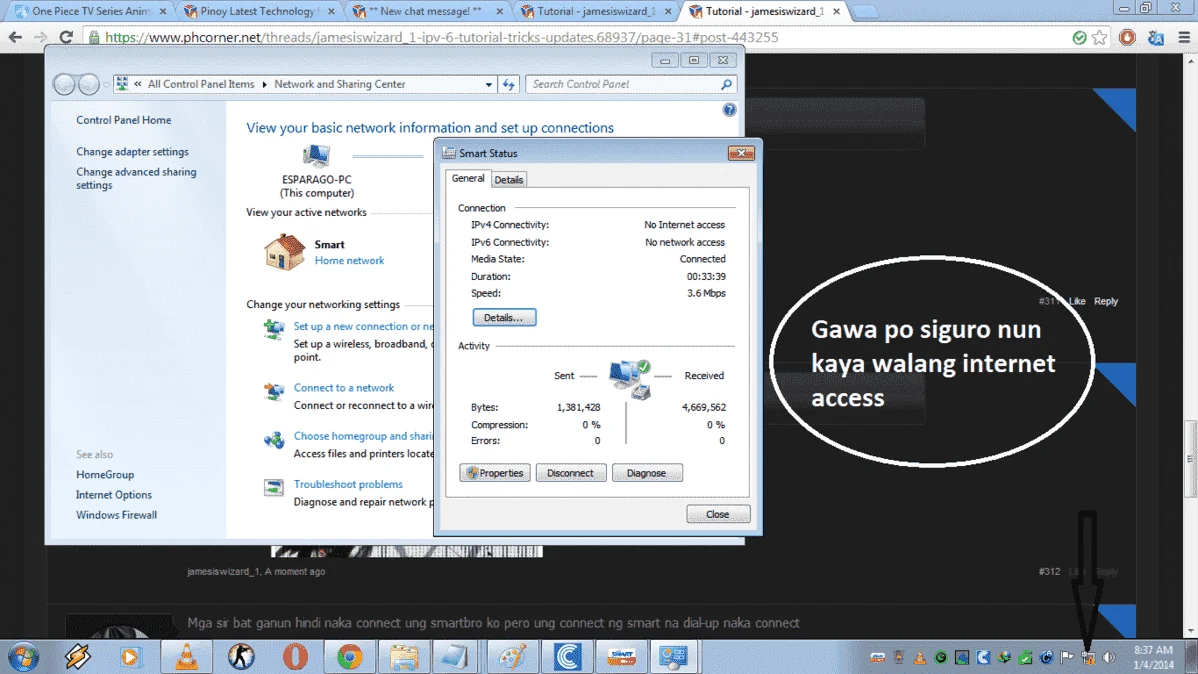Click the Home network link

point(349,261)
